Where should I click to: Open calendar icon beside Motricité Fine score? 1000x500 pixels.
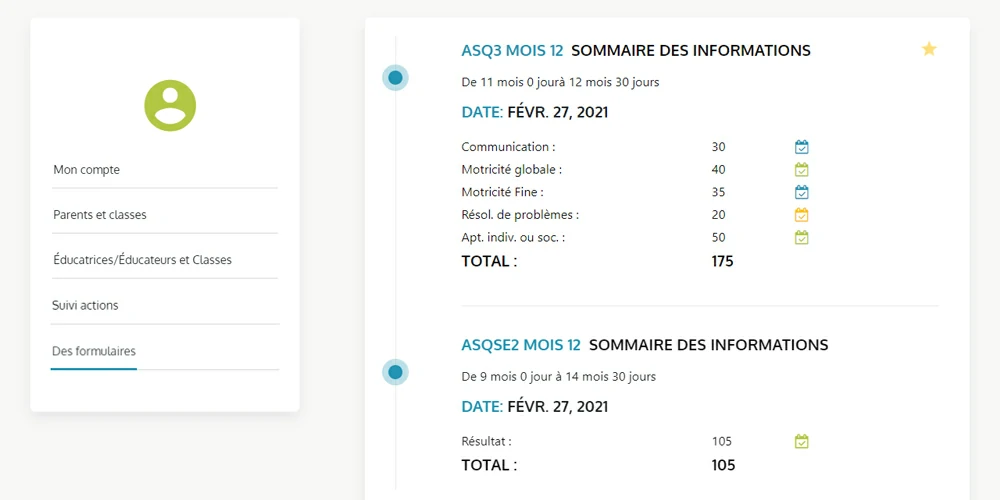[802, 192]
